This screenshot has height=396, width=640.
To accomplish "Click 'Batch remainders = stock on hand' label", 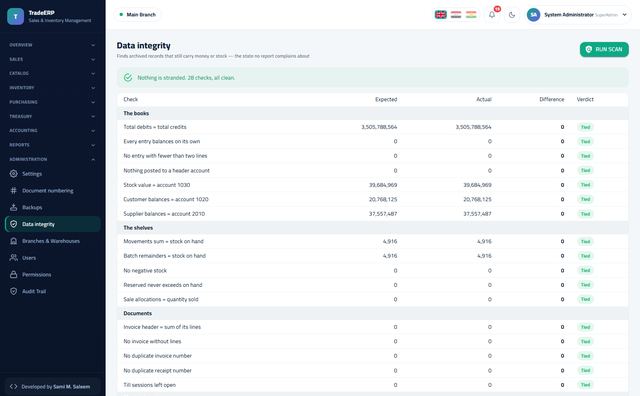I will tap(164, 256).
